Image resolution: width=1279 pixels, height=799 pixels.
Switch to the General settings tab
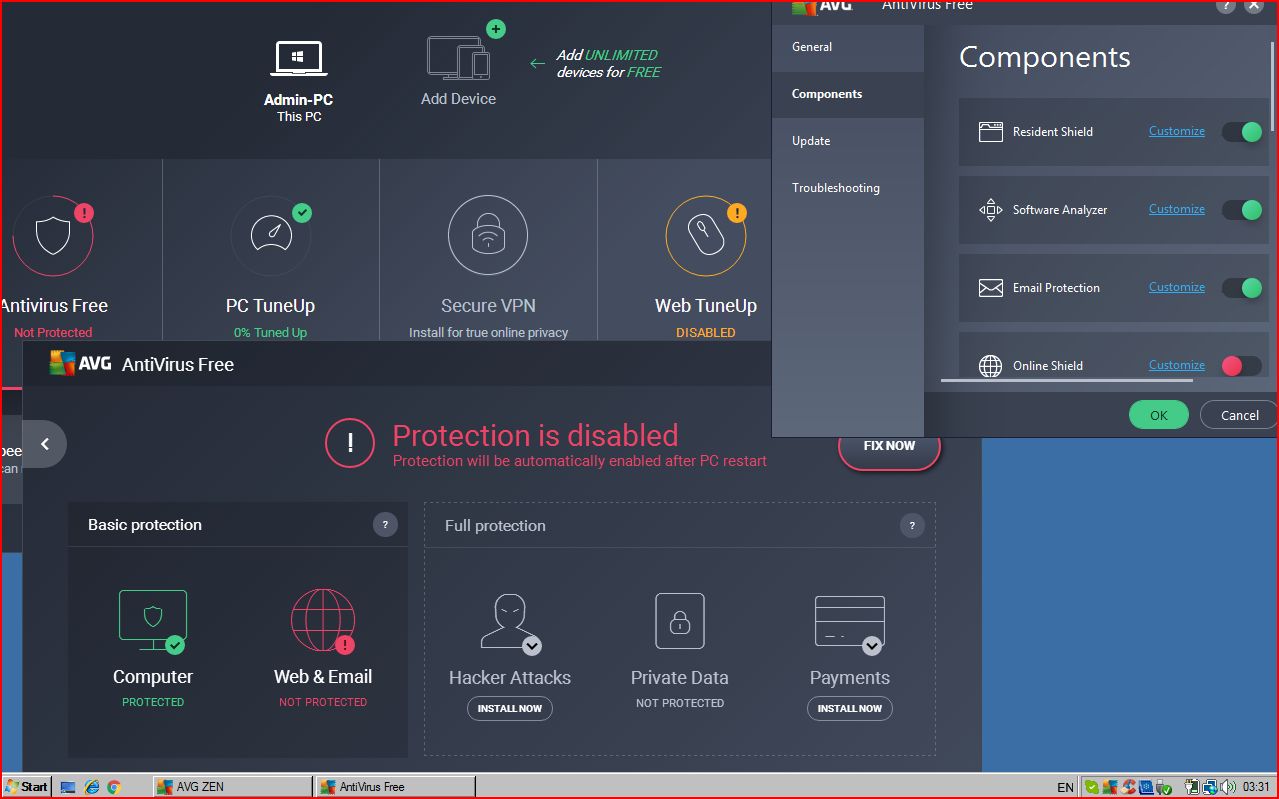pyautogui.click(x=812, y=47)
